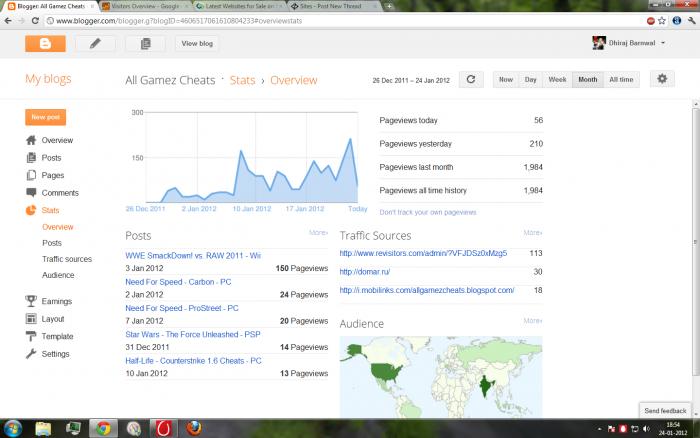Open the revisitors.com traffic source link
Screen dimensions: 700x438
coord(423,253)
